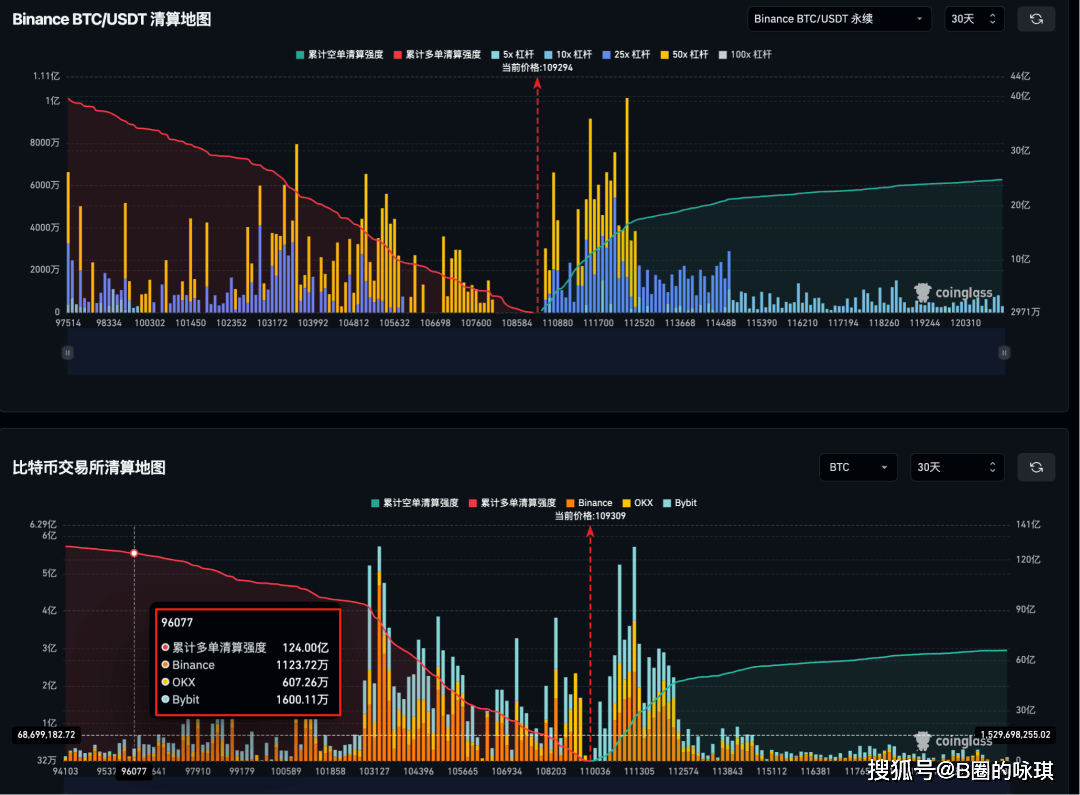Refresh the Bitcoin exchange liquidation map
The image size is (1080, 795).
point(1036,467)
